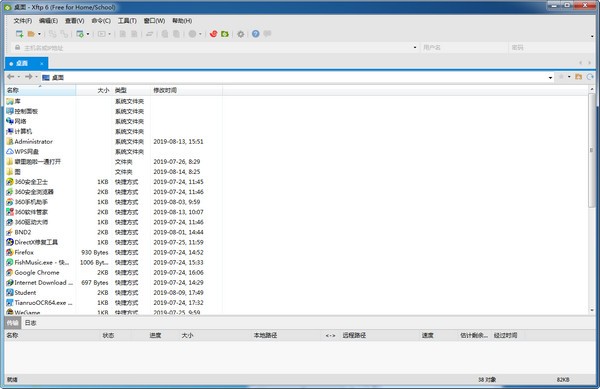600x389 pixels.
Task: Click the Back navigation arrow
Action: click(x=11, y=77)
